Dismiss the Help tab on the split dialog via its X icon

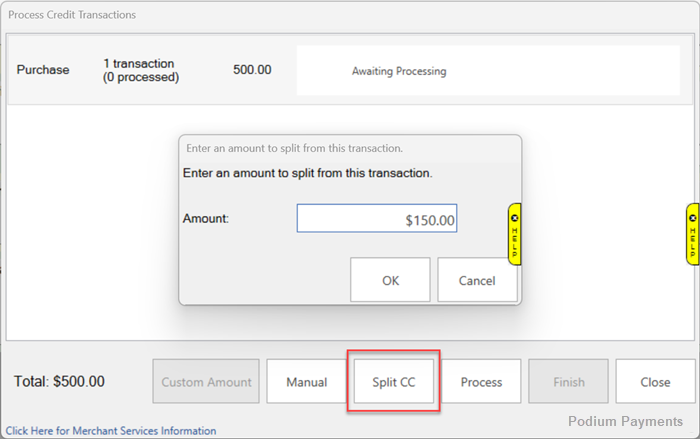click(x=514, y=217)
